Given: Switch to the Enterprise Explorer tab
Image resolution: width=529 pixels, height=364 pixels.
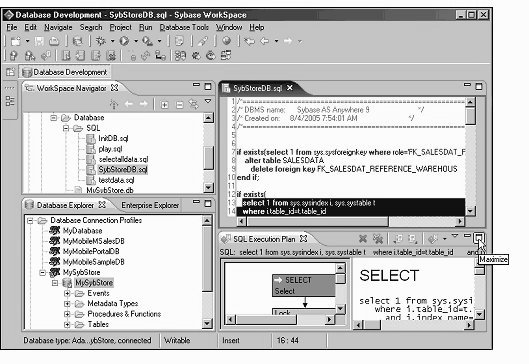Looking at the screenshot, I should (150, 205).
